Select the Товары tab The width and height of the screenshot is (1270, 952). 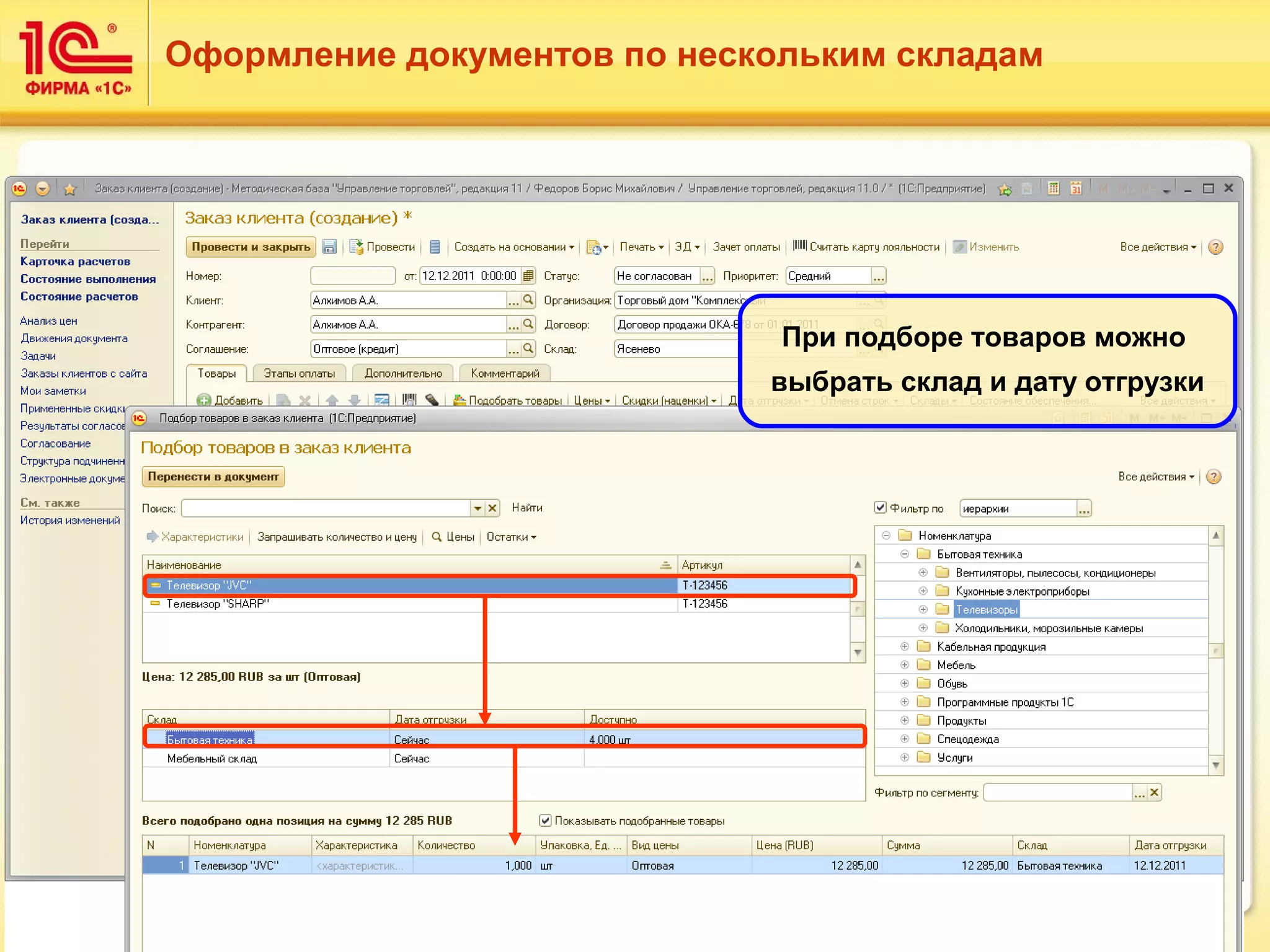[216, 373]
